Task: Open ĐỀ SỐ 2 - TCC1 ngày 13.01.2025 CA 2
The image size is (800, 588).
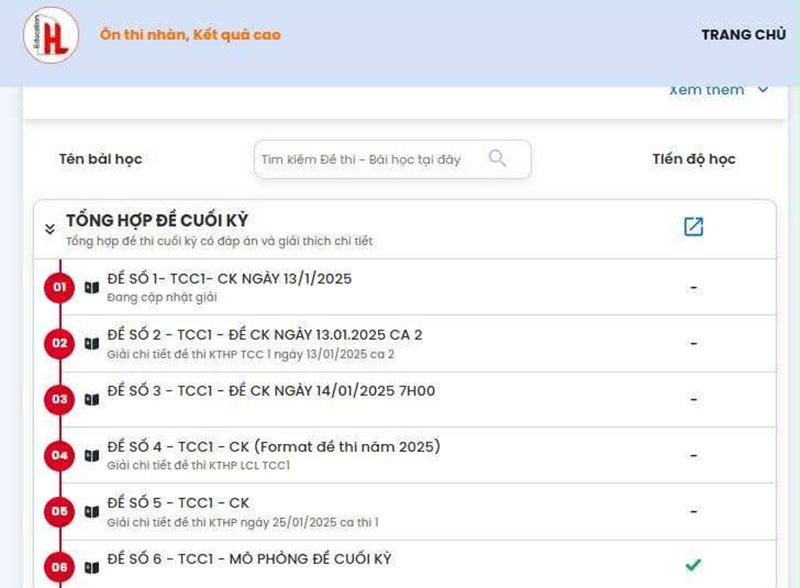Action: point(264,335)
